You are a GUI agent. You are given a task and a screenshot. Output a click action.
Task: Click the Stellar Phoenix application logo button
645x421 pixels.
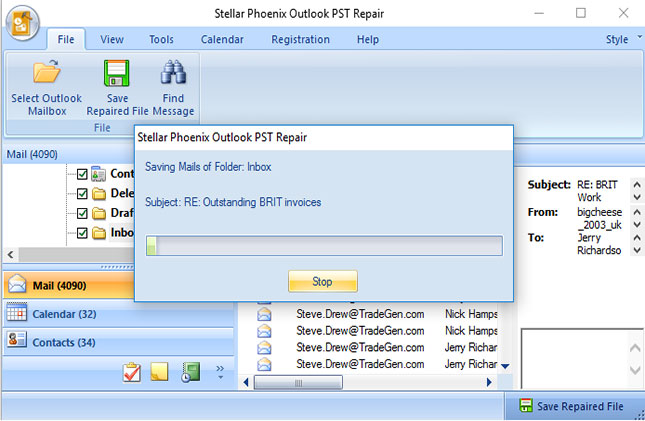coord(20,22)
